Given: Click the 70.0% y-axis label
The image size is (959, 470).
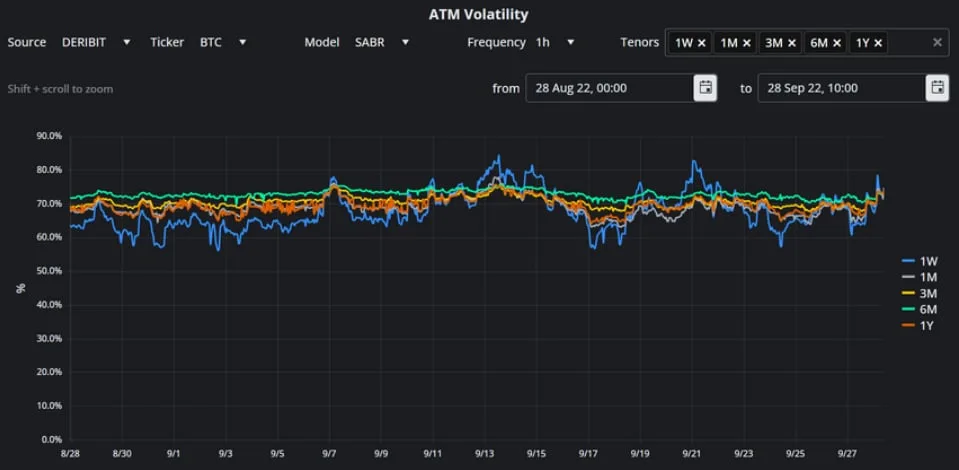Looking at the screenshot, I should click(x=49, y=203).
